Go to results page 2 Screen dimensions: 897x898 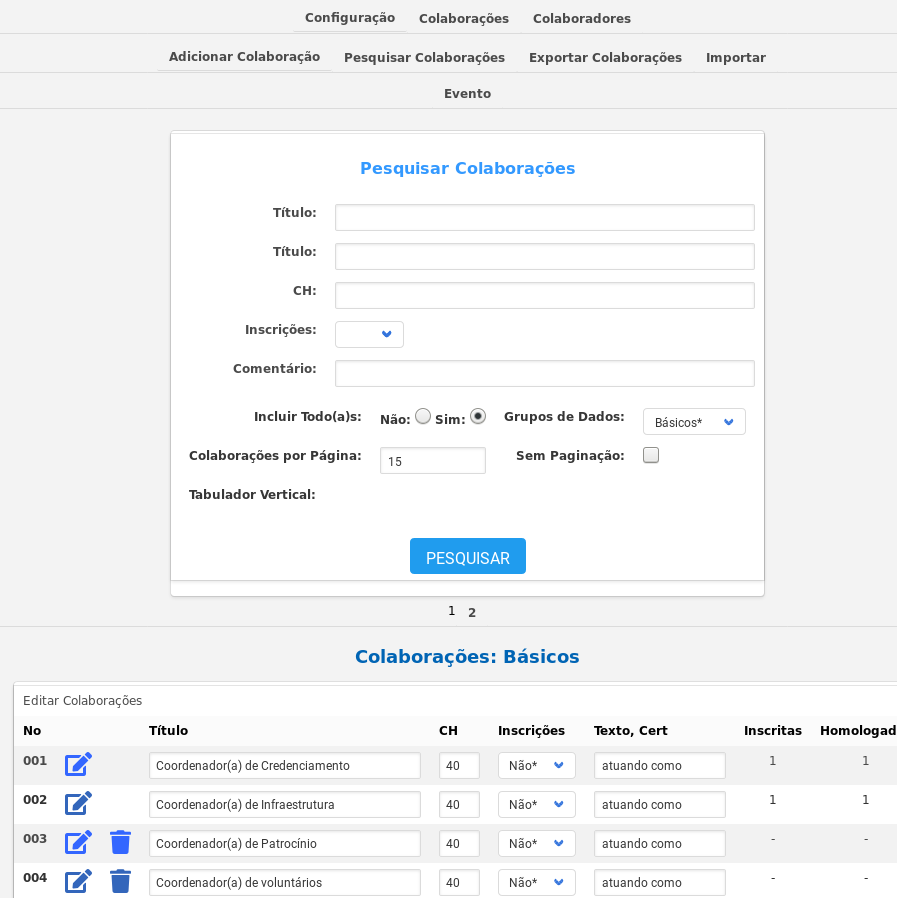pos(472,612)
